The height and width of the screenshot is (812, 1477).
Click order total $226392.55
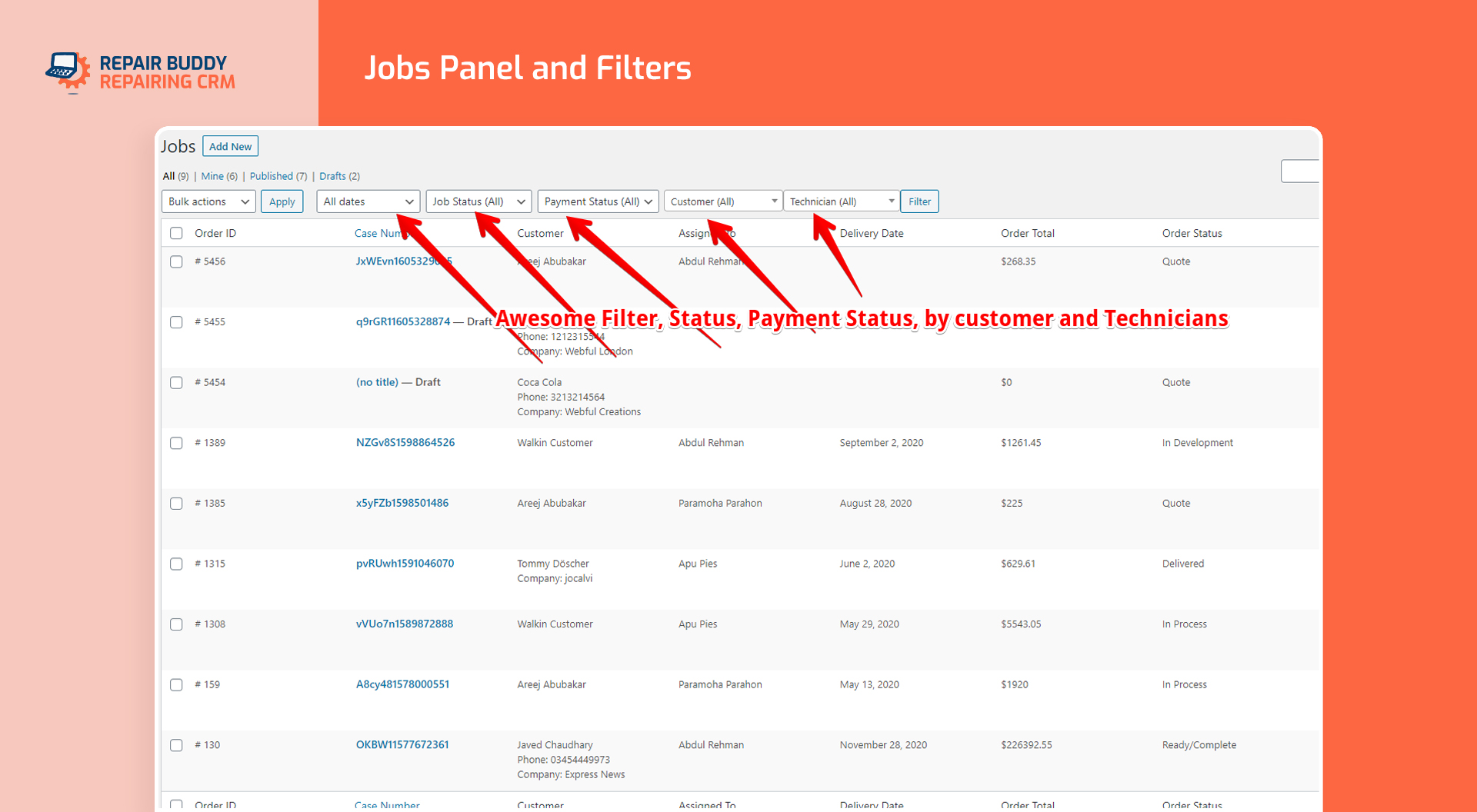pyautogui.click(x=1026, y=745)
